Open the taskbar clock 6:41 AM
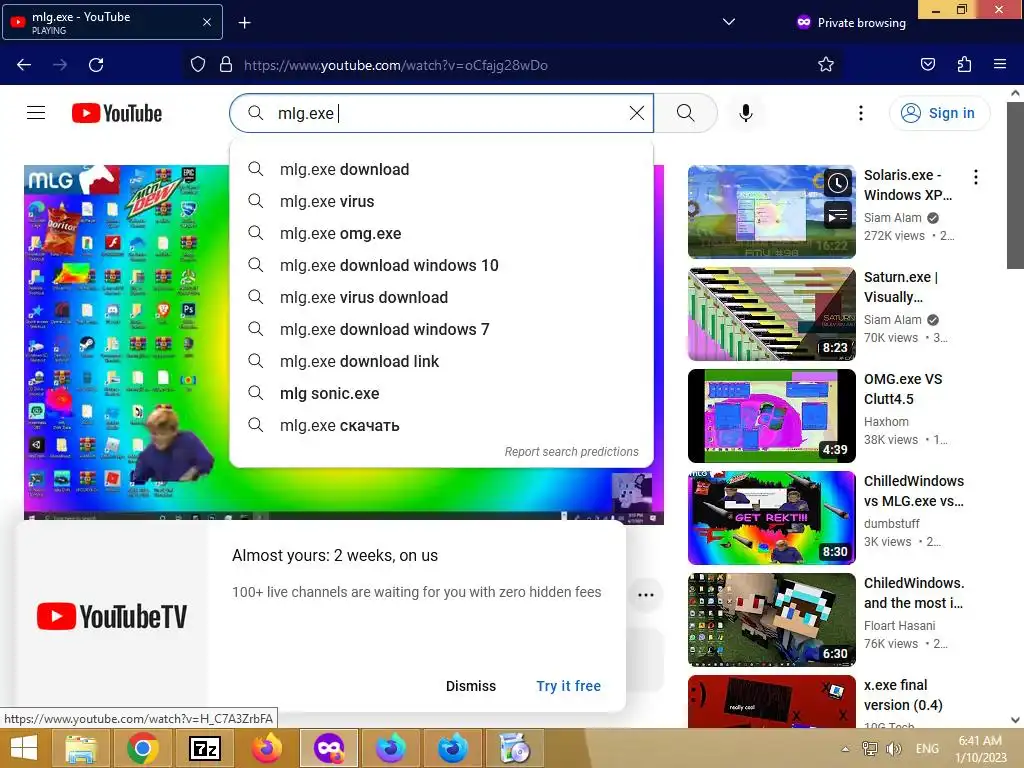This screenshot has height=768, width=1024. [x=980, y=749]
